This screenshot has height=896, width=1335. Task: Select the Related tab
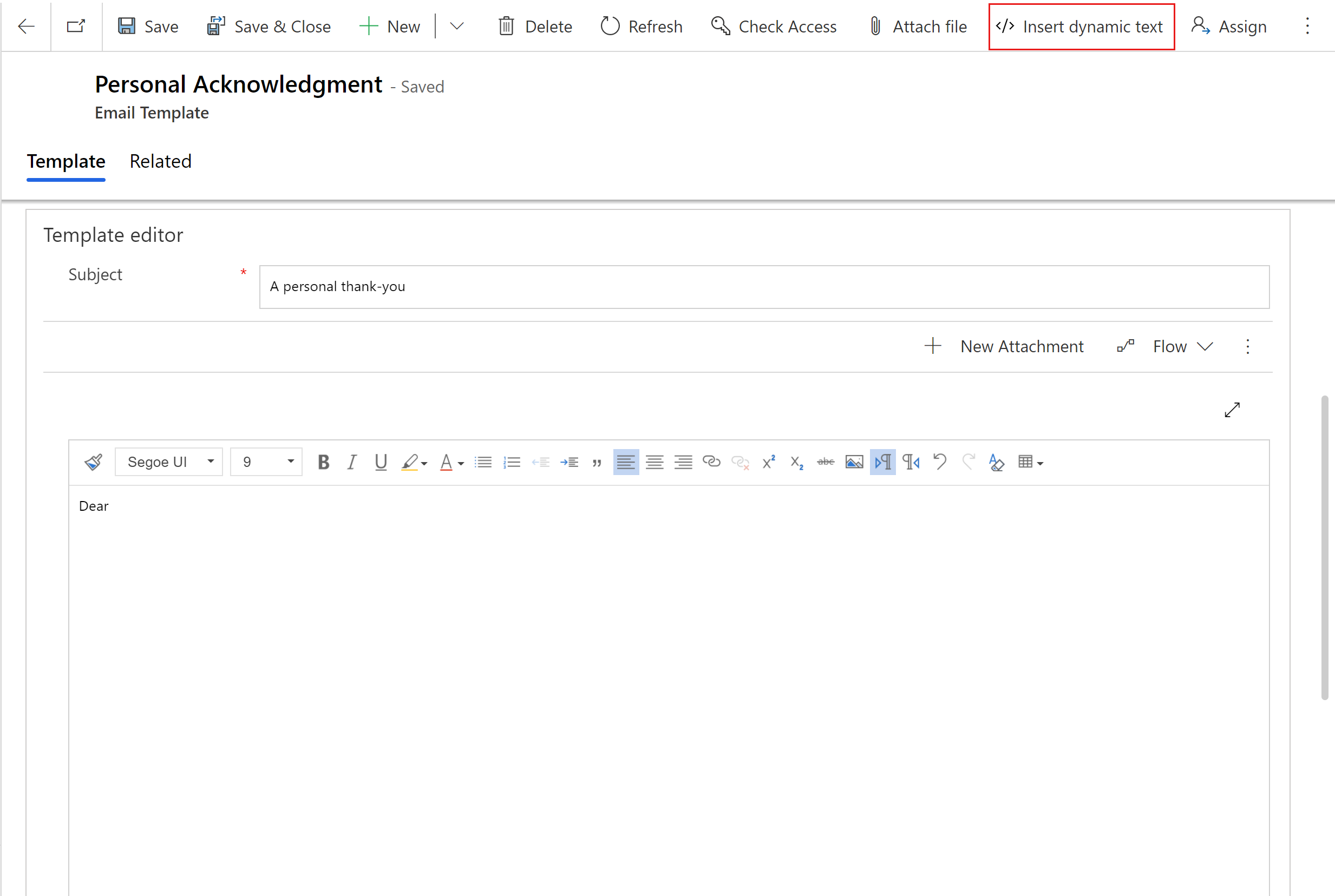(x=161, y=161)
